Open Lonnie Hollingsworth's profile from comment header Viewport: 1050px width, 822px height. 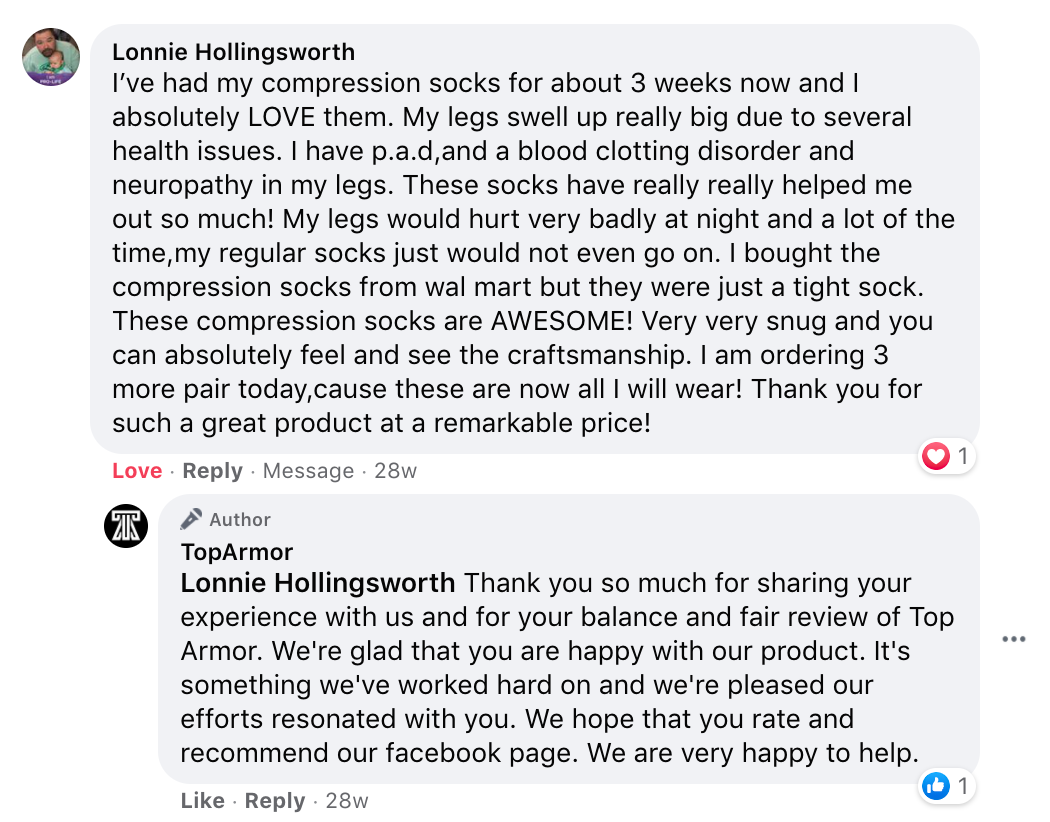[233, 51]
